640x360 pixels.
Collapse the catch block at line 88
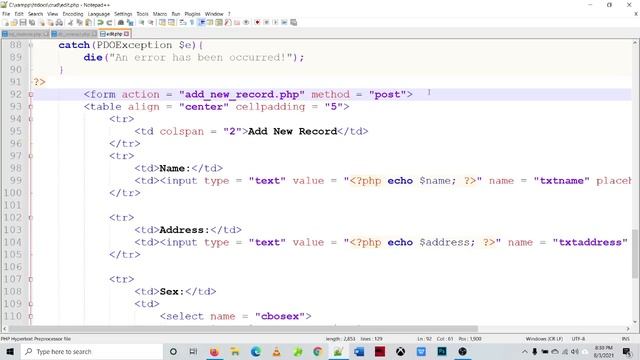pos(31,45)
